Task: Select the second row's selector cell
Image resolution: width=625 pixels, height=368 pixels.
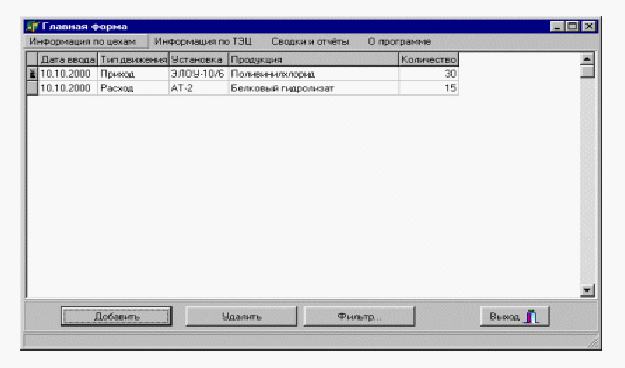Action: pyautogui.click(x=32, y=88)
